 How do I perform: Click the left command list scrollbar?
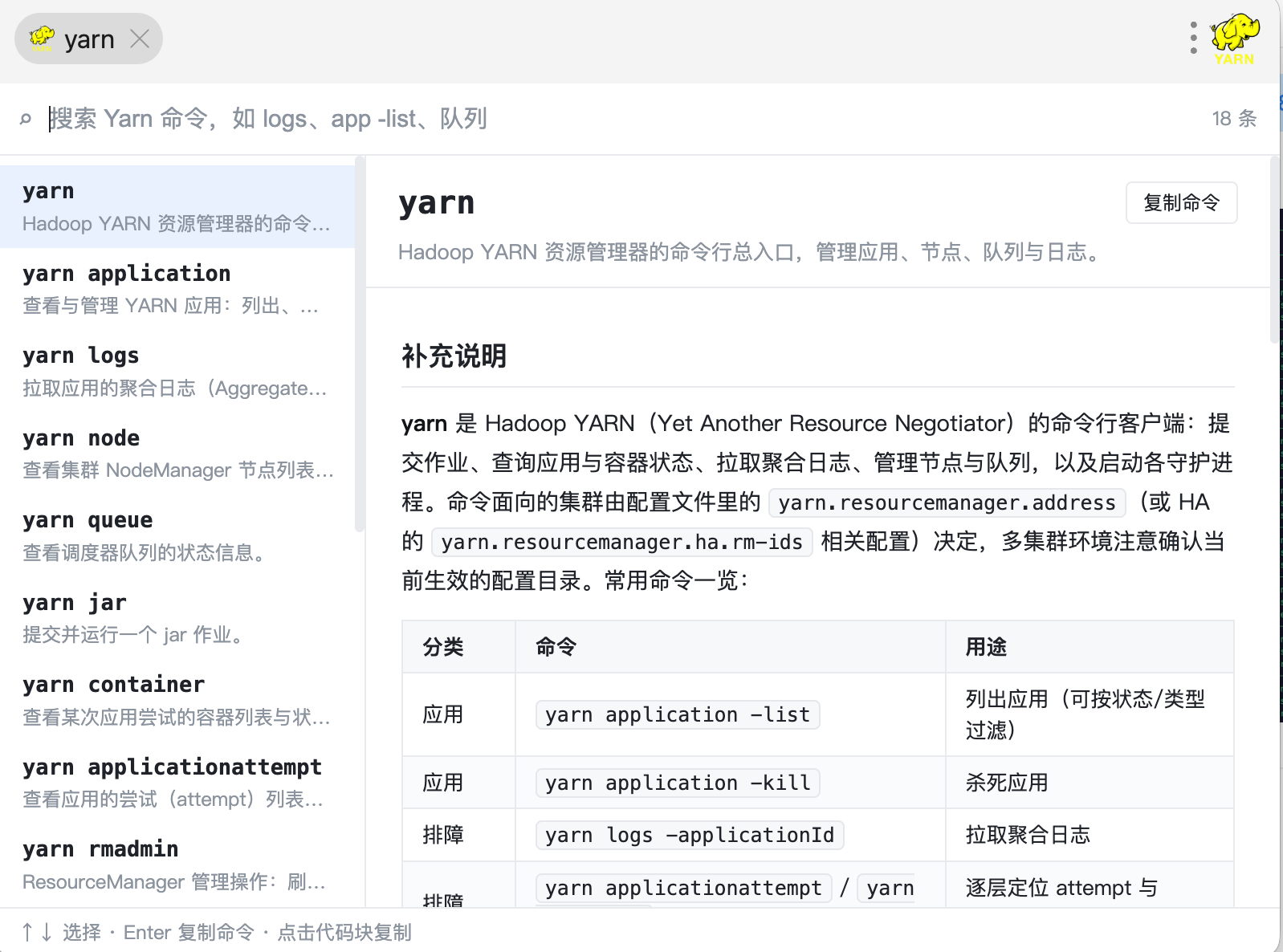click(x=360, y=345)
